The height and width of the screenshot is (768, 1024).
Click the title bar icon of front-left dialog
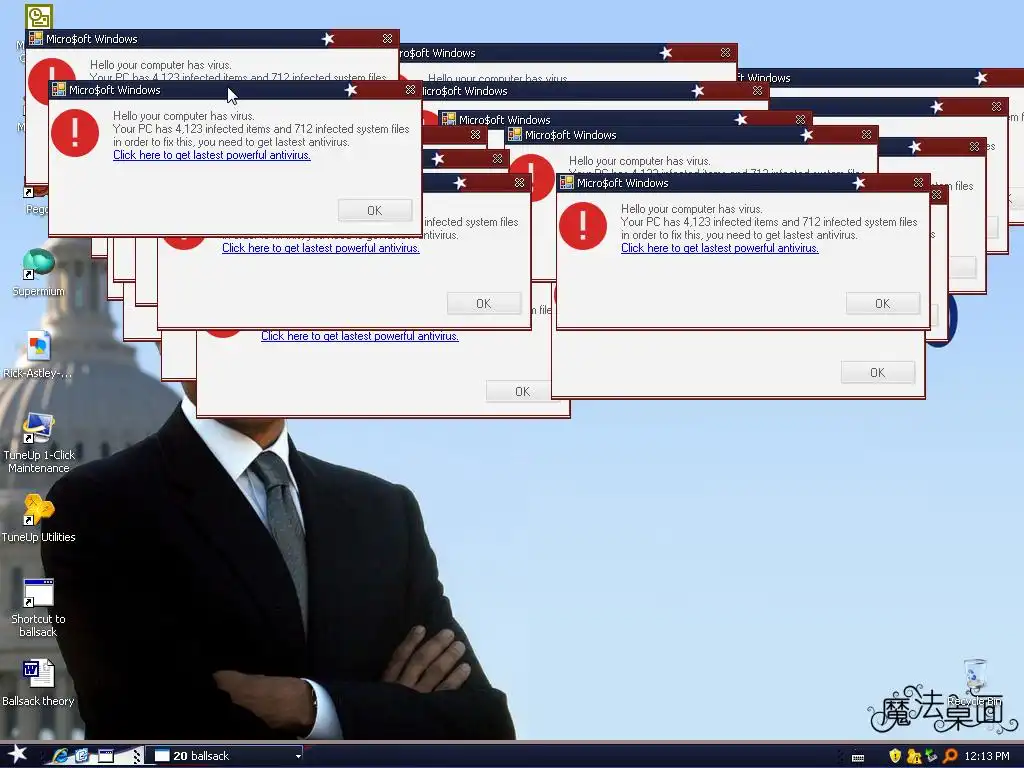point(59,89)
